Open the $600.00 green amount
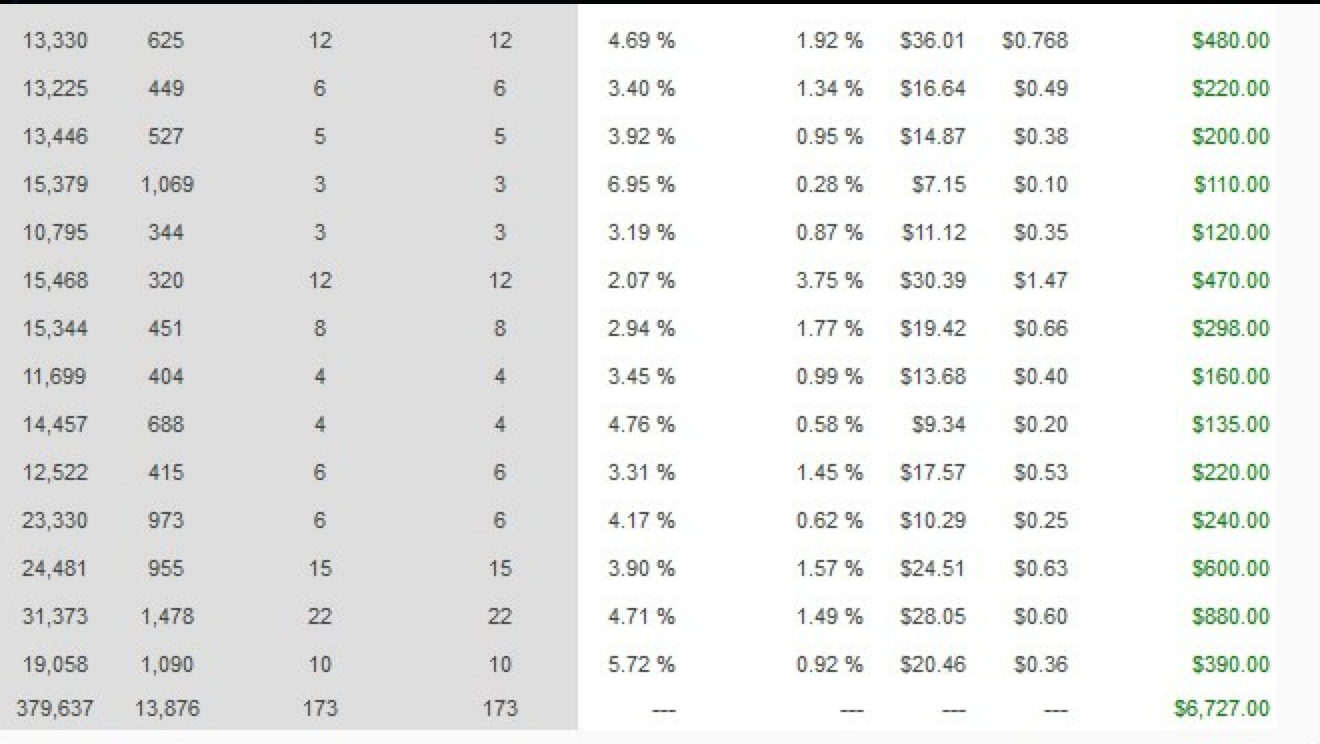The height and width of the screenshot is (744, 1320). click(x=1230, y=569)
